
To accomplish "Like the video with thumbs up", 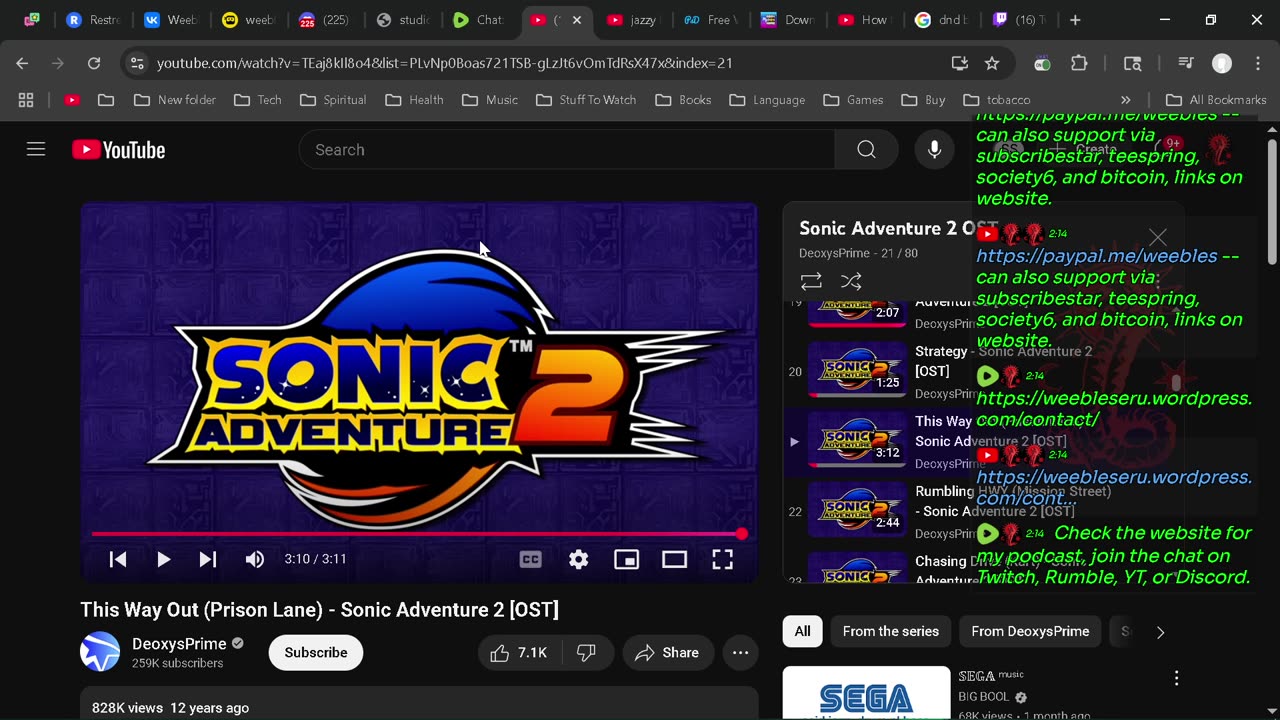I will coord(519,653).
